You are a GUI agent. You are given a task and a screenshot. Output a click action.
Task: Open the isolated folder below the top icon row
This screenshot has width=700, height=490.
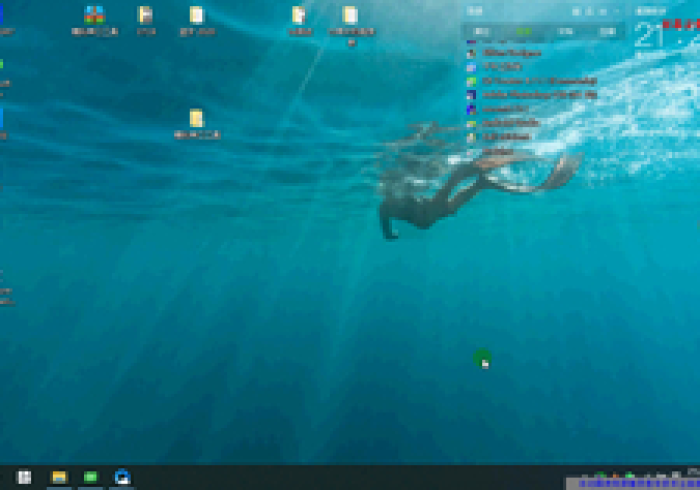(x=196, y=119)
